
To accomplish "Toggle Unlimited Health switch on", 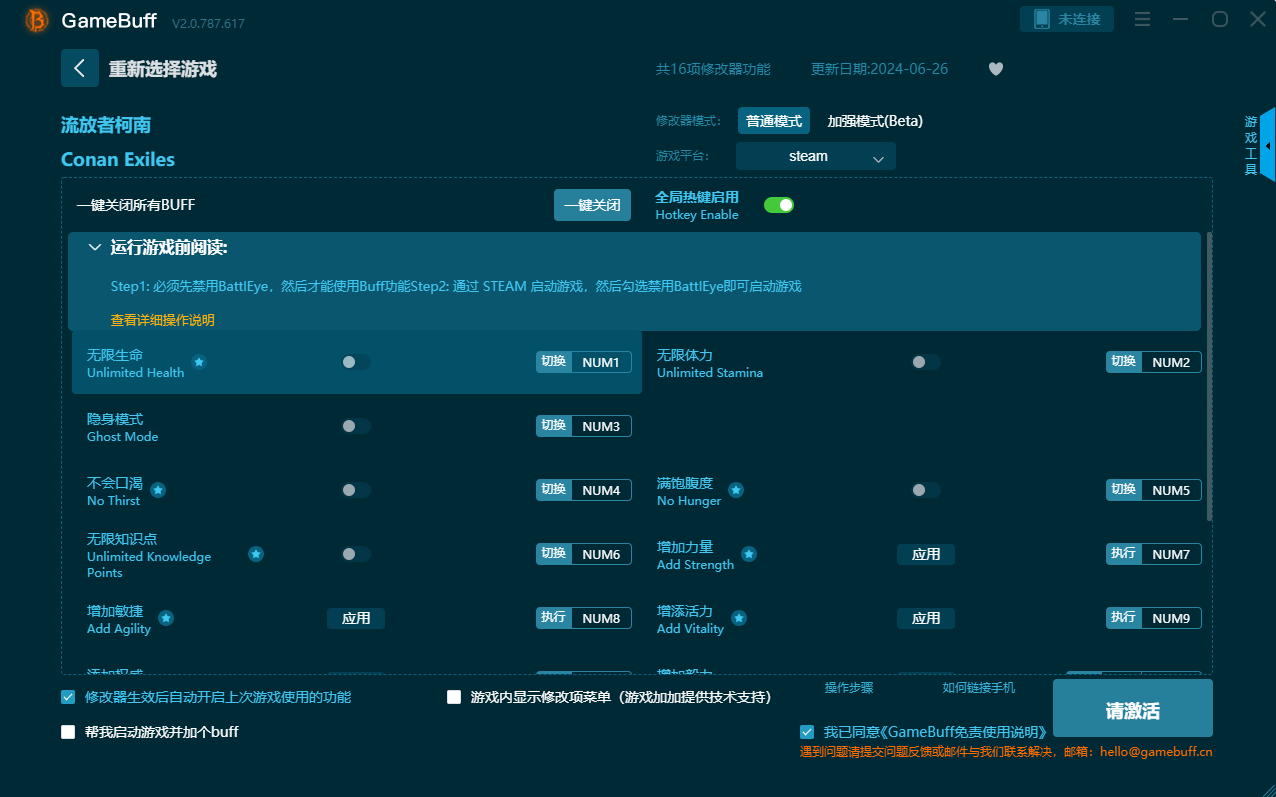I will click(355, 362).
